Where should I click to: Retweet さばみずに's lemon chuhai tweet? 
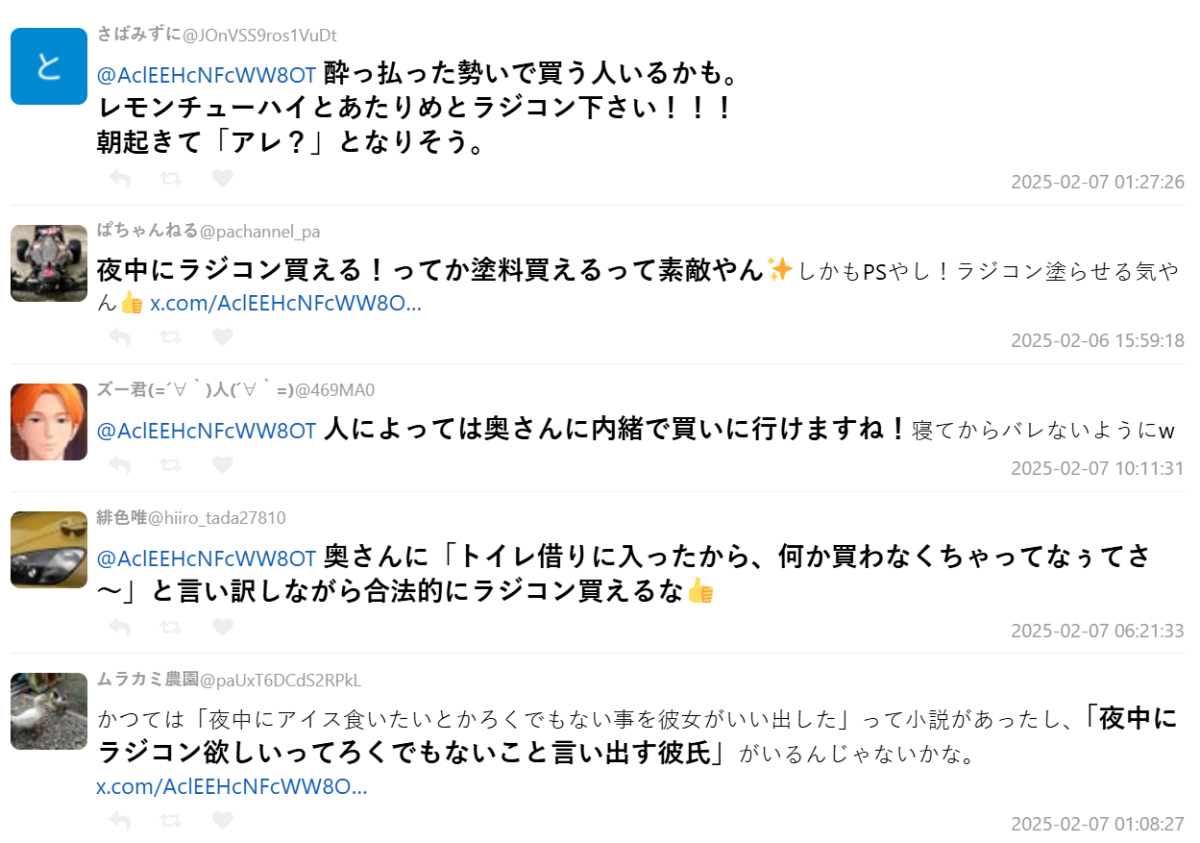tap(171, 178)
